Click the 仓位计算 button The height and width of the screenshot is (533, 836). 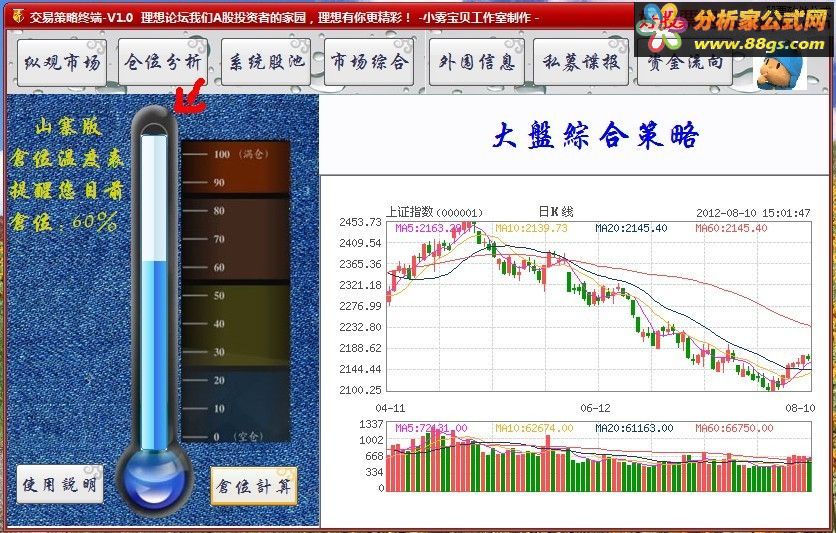[254, 486]
